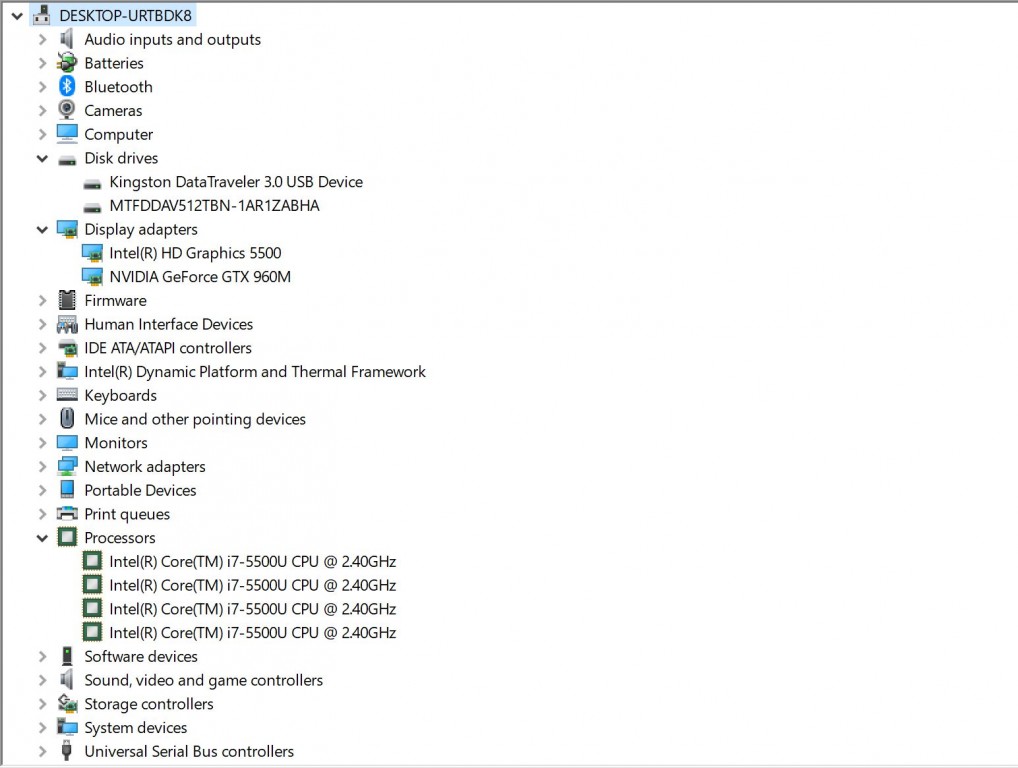
Task: Click the Processors chip icon
Action: pyautogui.click(x=67, y=537)
